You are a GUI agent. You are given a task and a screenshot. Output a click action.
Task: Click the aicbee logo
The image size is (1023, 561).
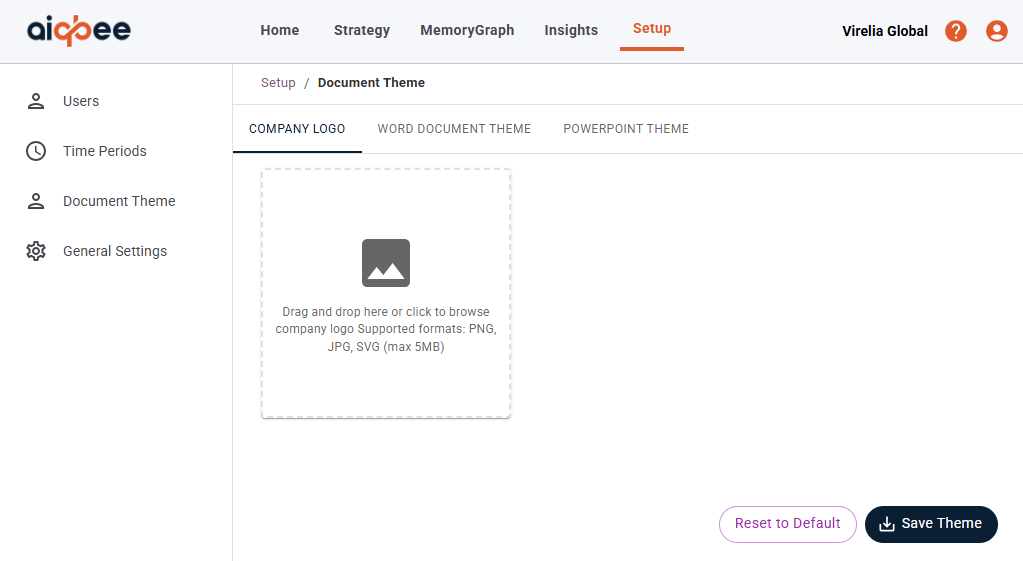(79, 30)
